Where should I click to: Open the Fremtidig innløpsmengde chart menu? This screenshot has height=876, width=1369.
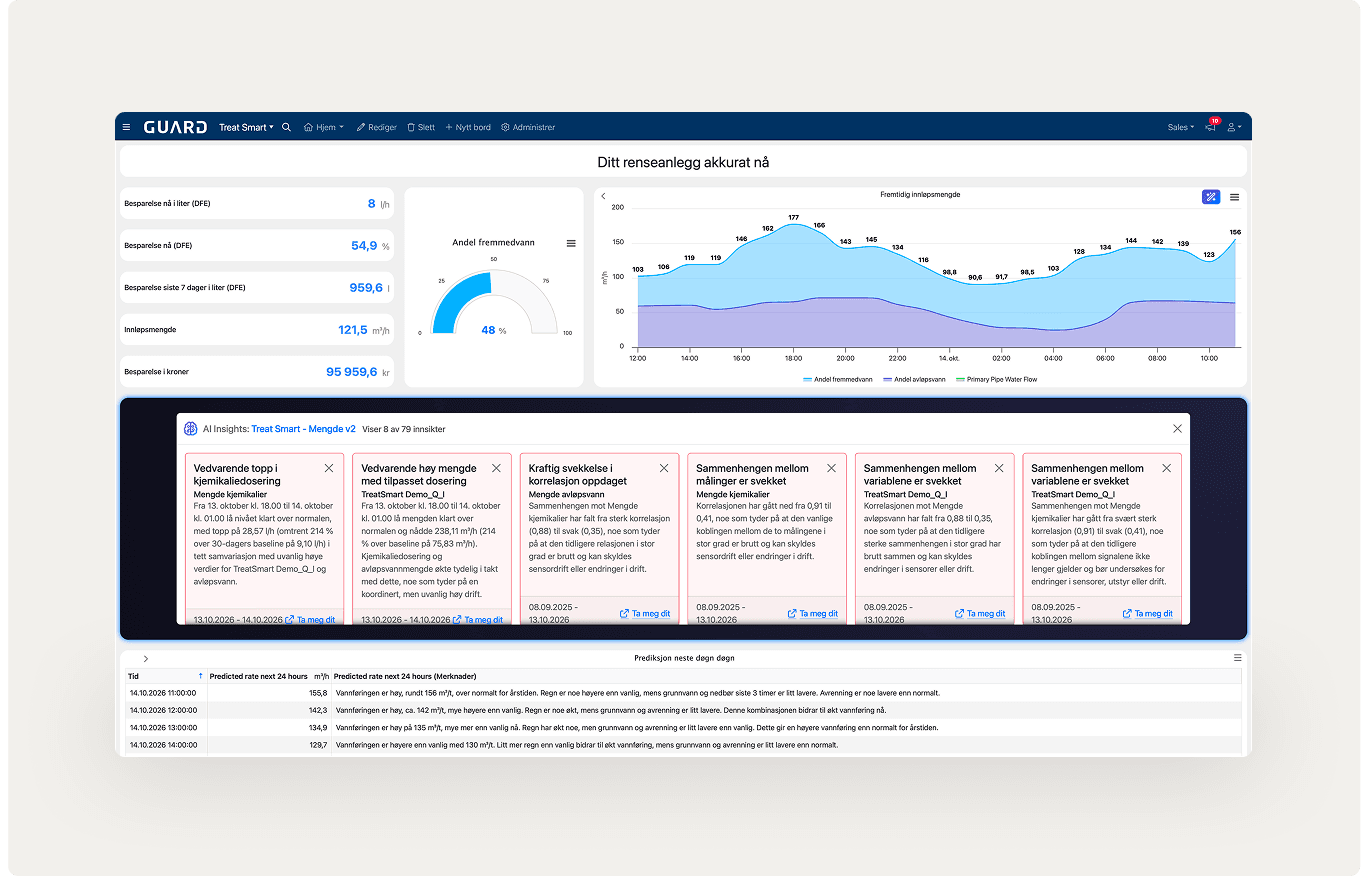pos(1235,197)
